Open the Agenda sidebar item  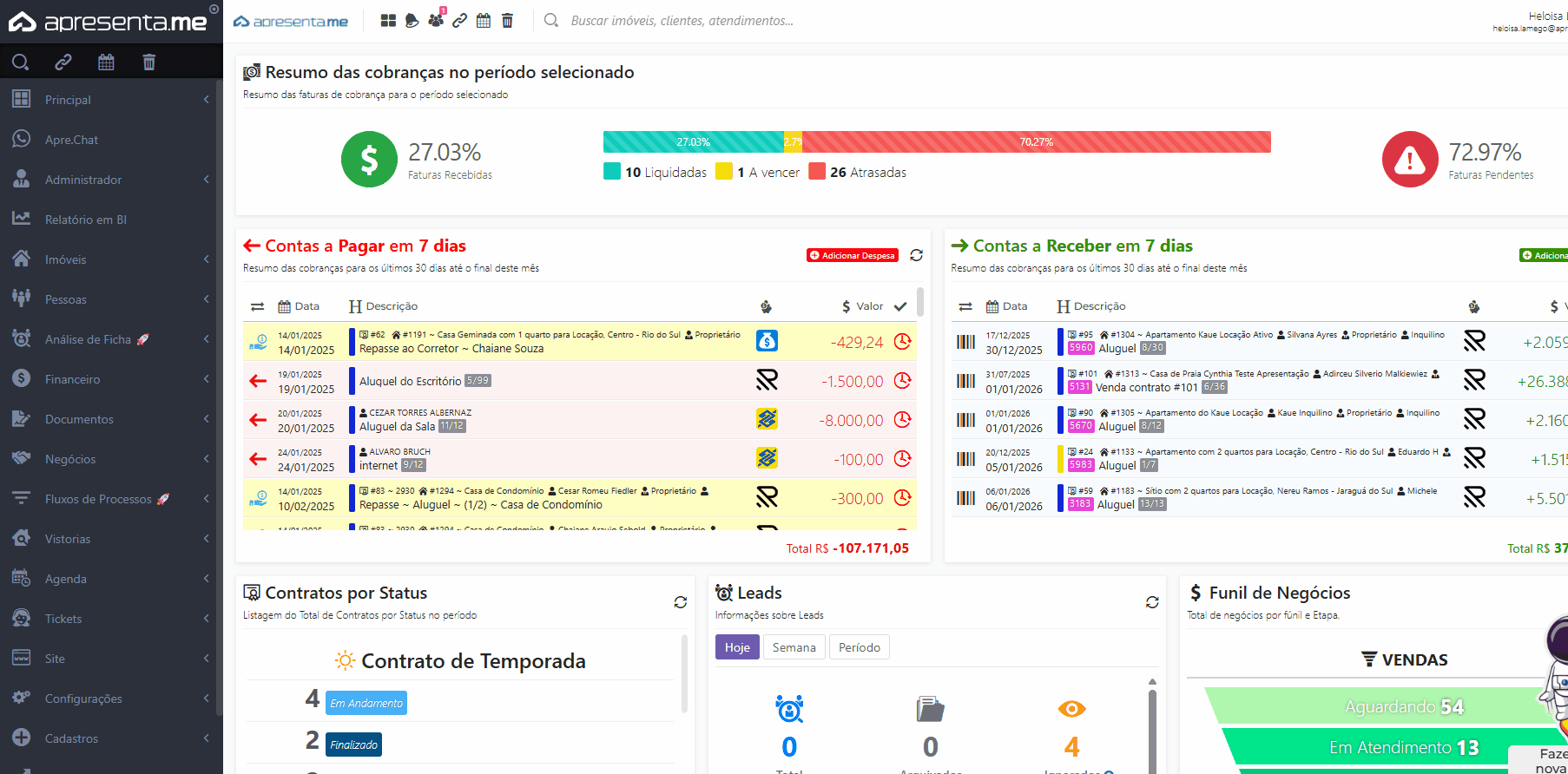[111, 579]
